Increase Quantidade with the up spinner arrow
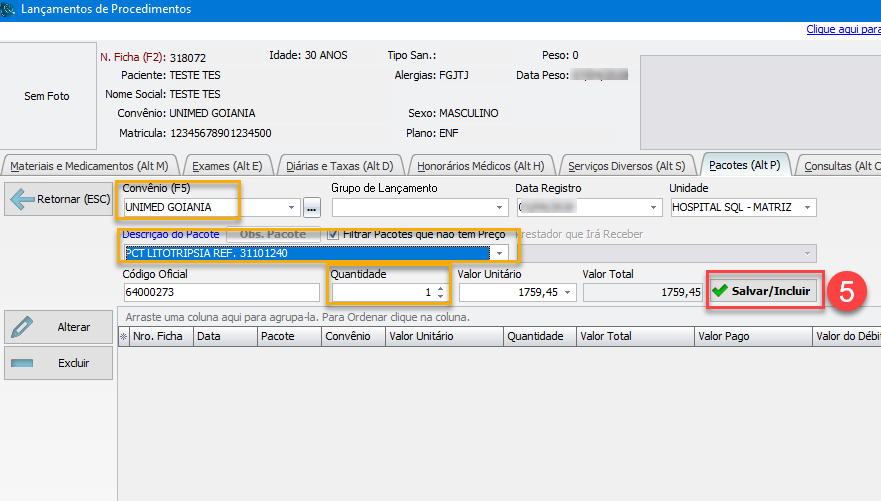 (x=440, y=288)
